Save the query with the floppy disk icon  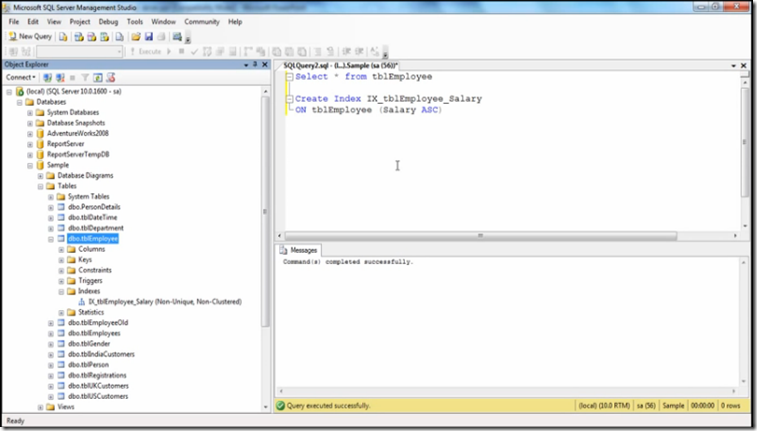[x=149, y=37]
